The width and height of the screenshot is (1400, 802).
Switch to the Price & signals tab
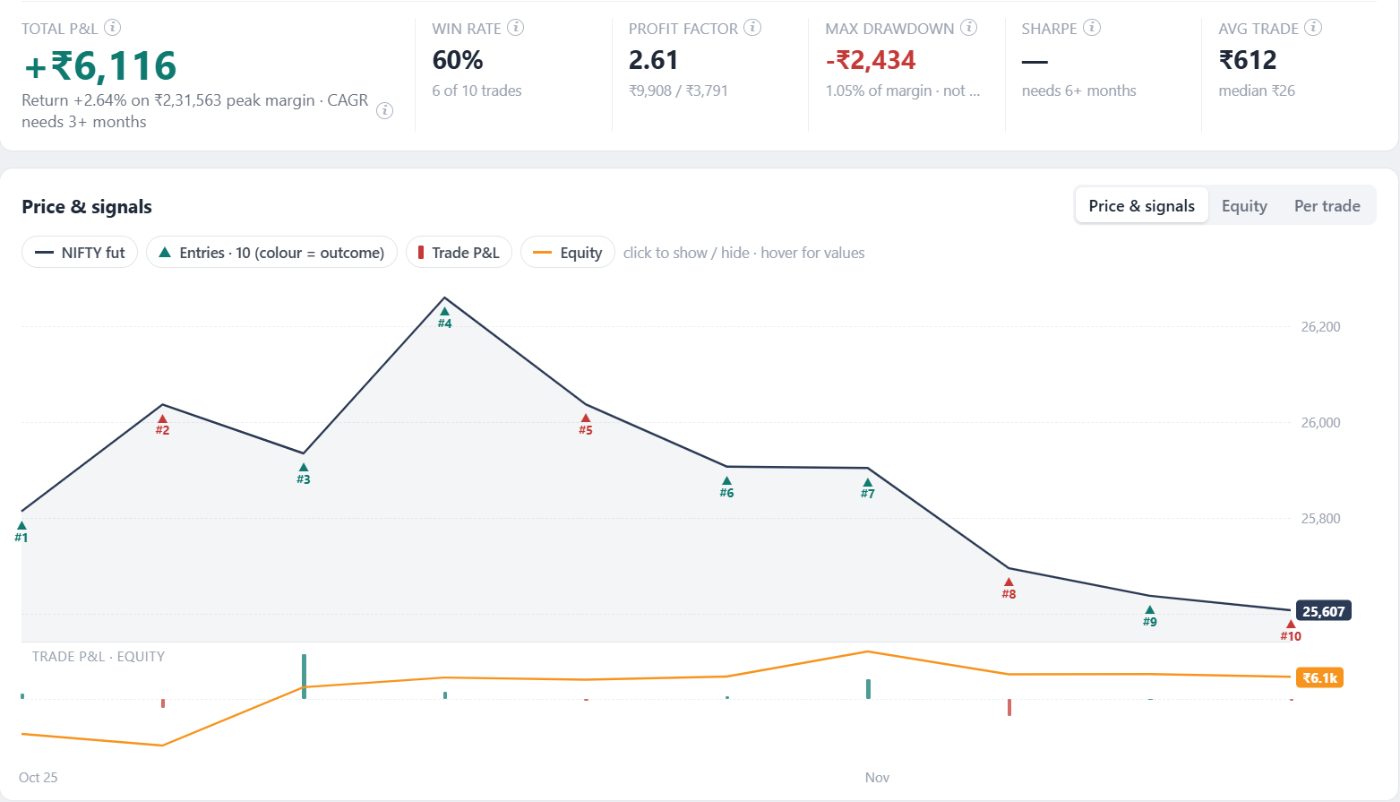click(1141, 206)
